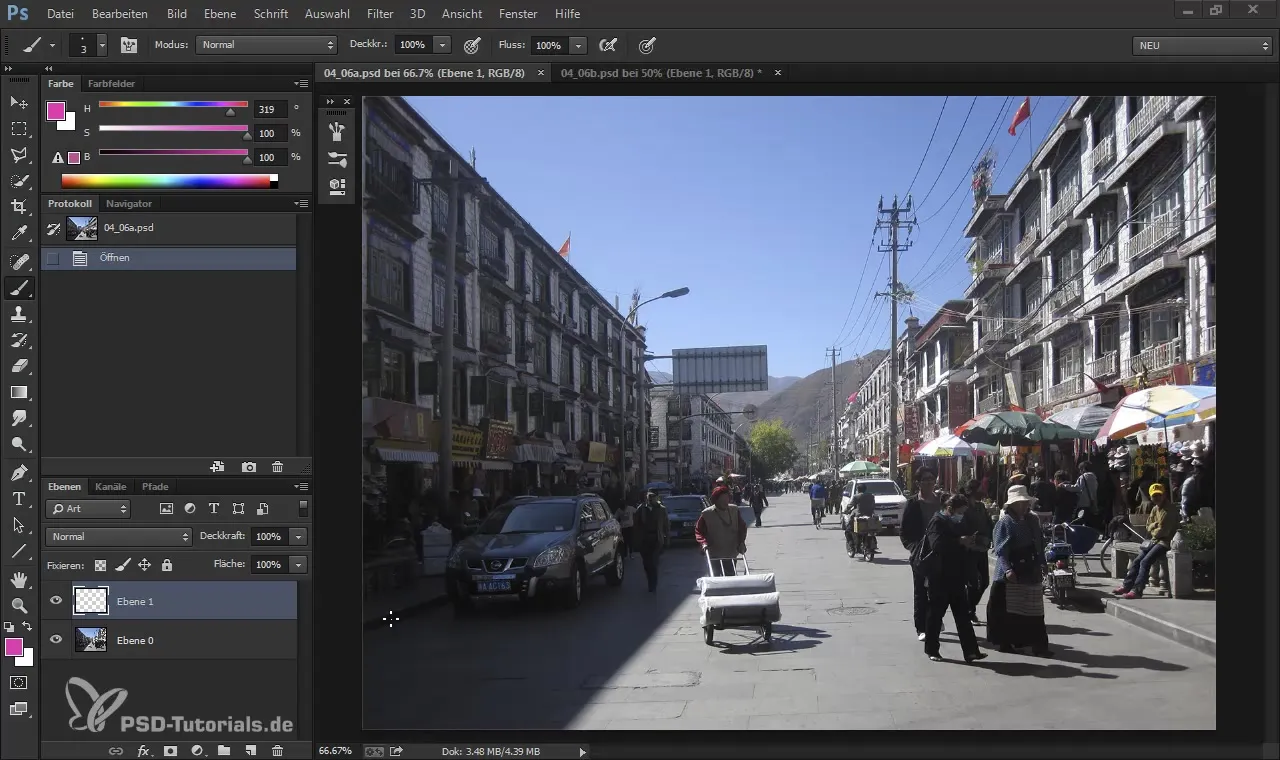Image resolution: width=1280 pixels, height=760 pixels.
Task: Select the History Brush tool
Action: 19,340
